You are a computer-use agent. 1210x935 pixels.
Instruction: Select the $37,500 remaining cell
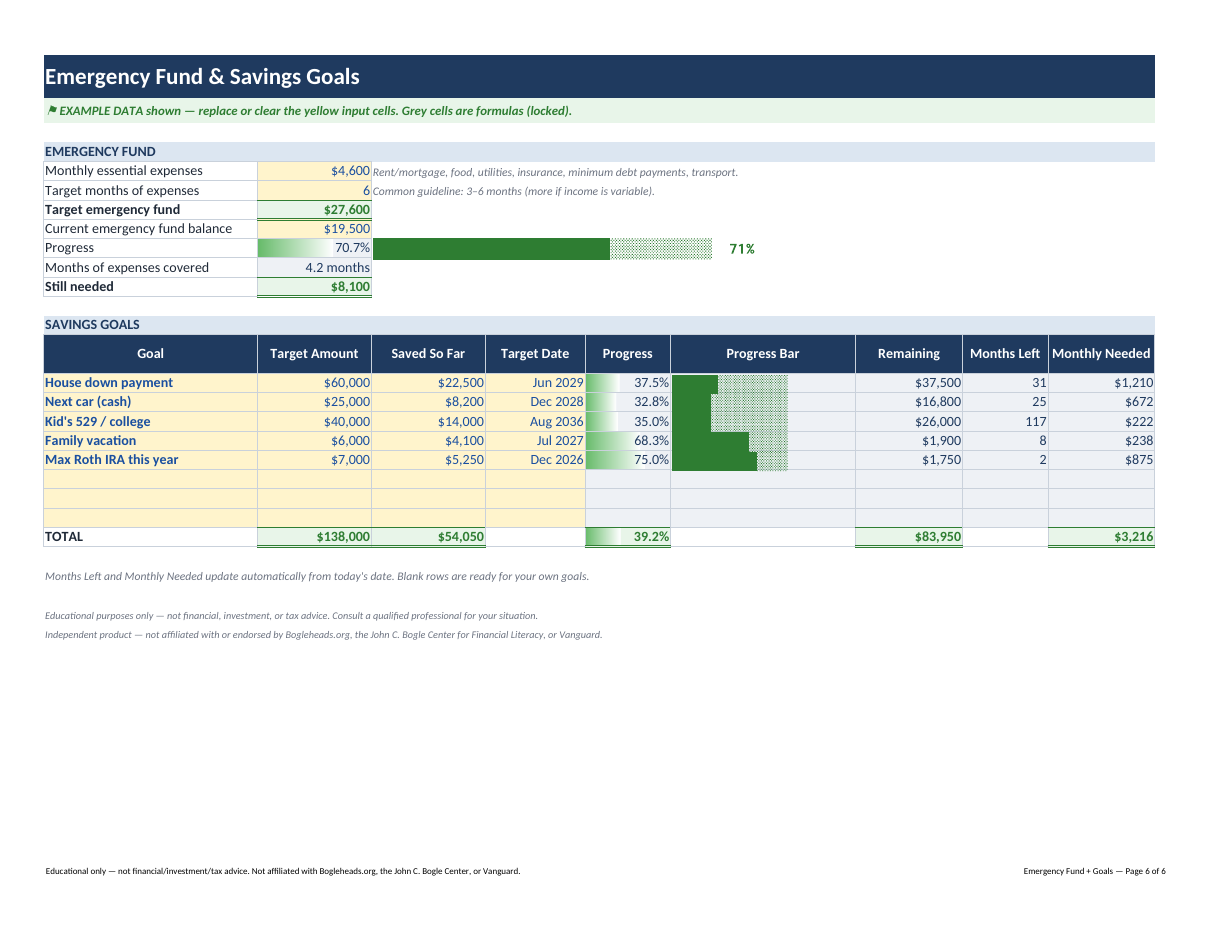909,383
